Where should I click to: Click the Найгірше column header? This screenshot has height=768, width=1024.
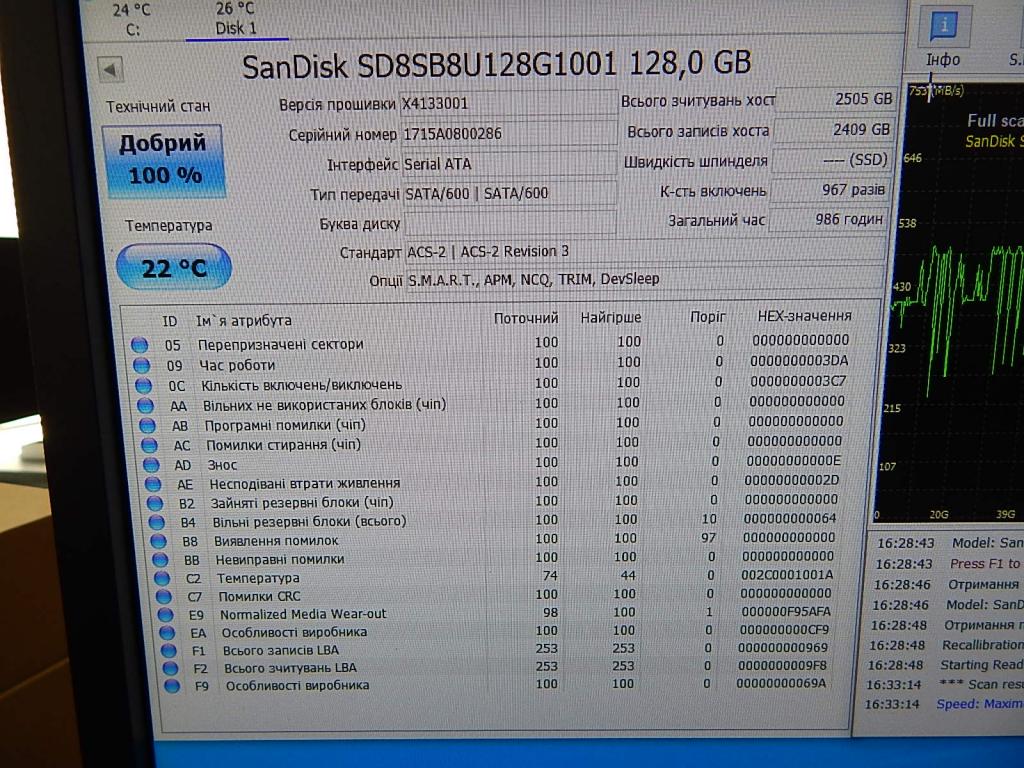611,317
